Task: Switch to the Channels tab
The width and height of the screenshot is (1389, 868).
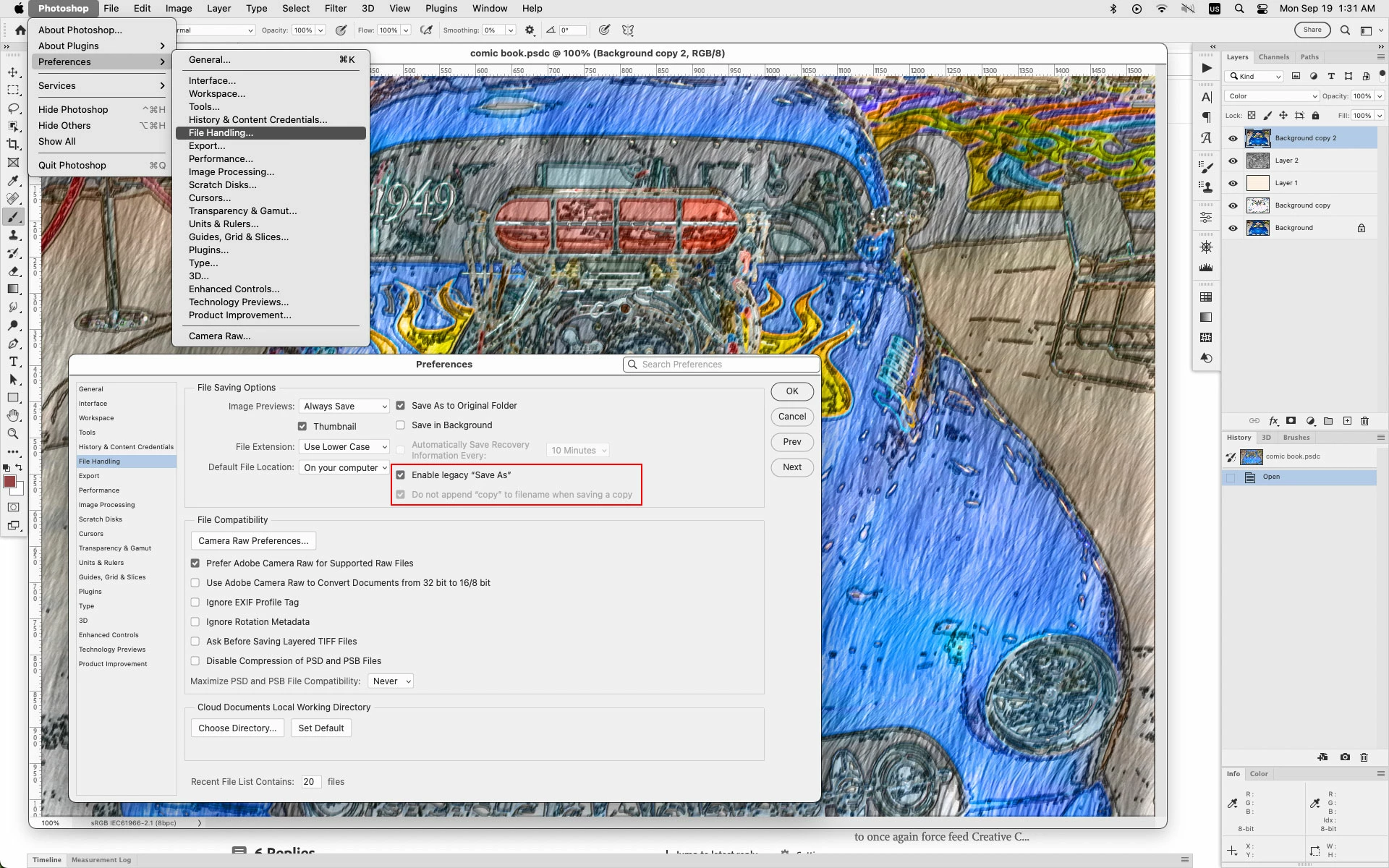Action: point(1273,57)
